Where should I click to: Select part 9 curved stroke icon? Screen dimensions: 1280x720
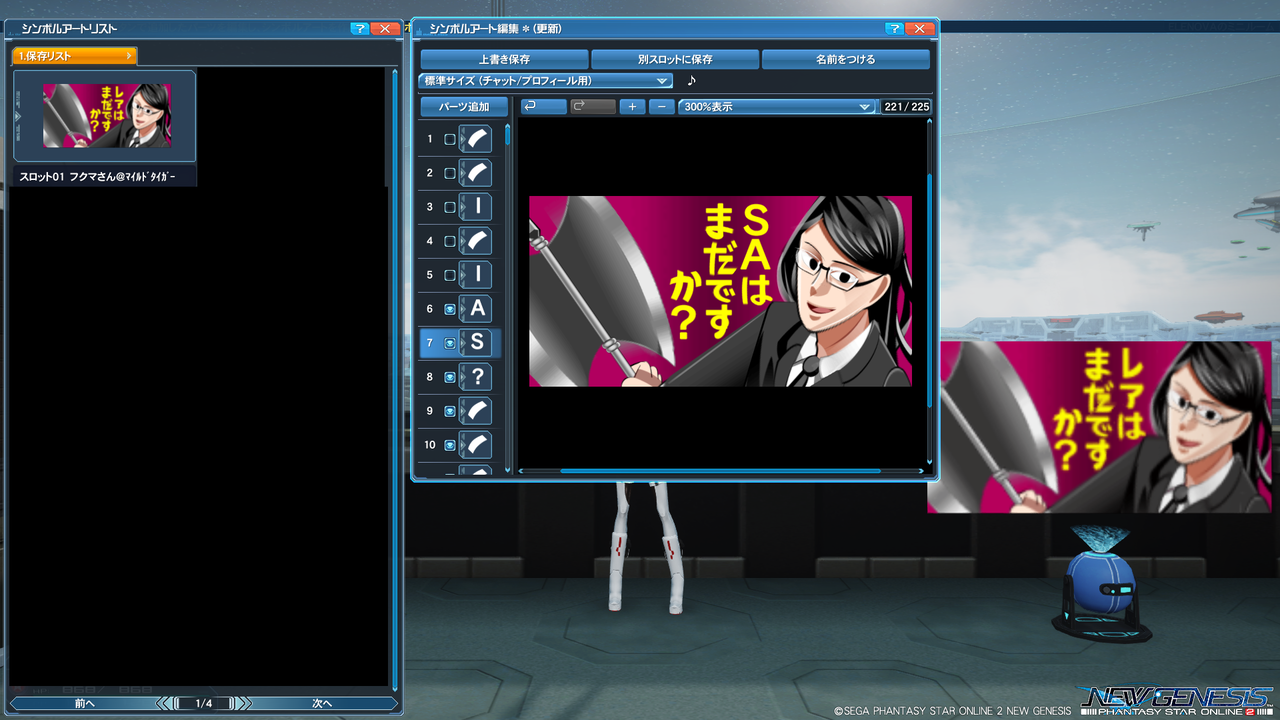coord(477,411)
